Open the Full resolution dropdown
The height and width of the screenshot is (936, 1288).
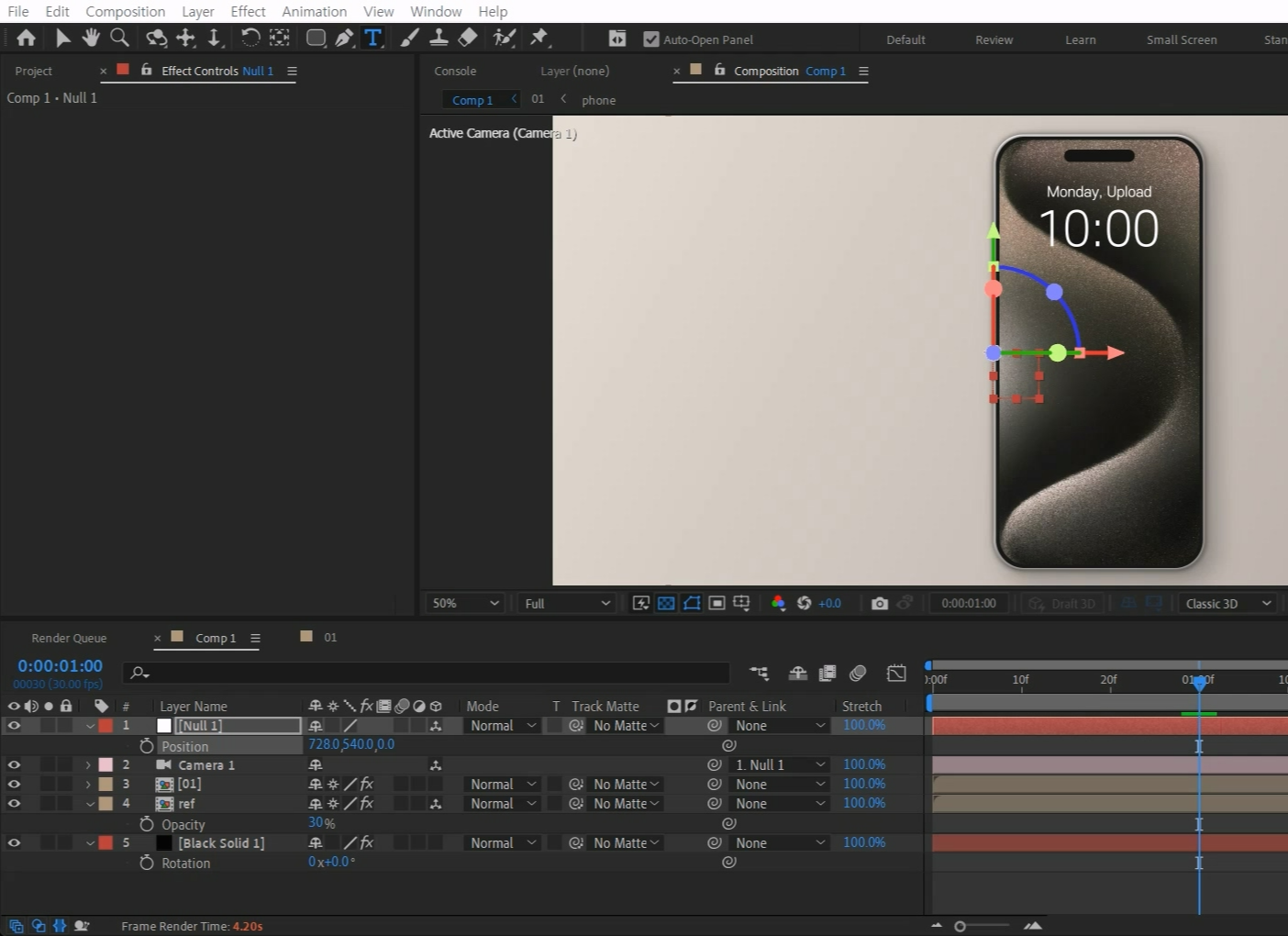567,603
